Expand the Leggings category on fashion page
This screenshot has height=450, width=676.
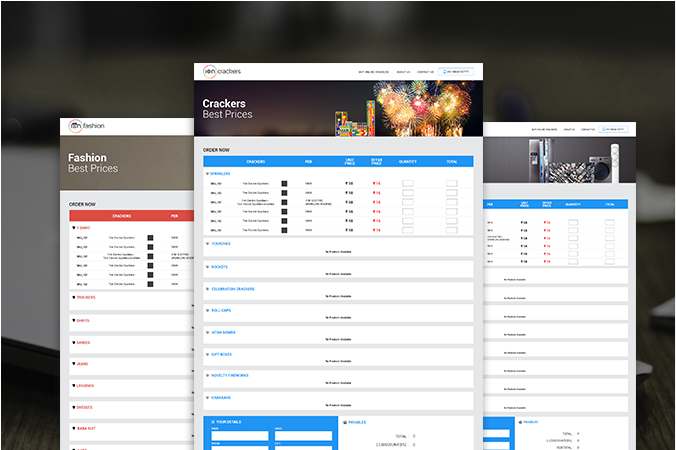click(83, 386)
